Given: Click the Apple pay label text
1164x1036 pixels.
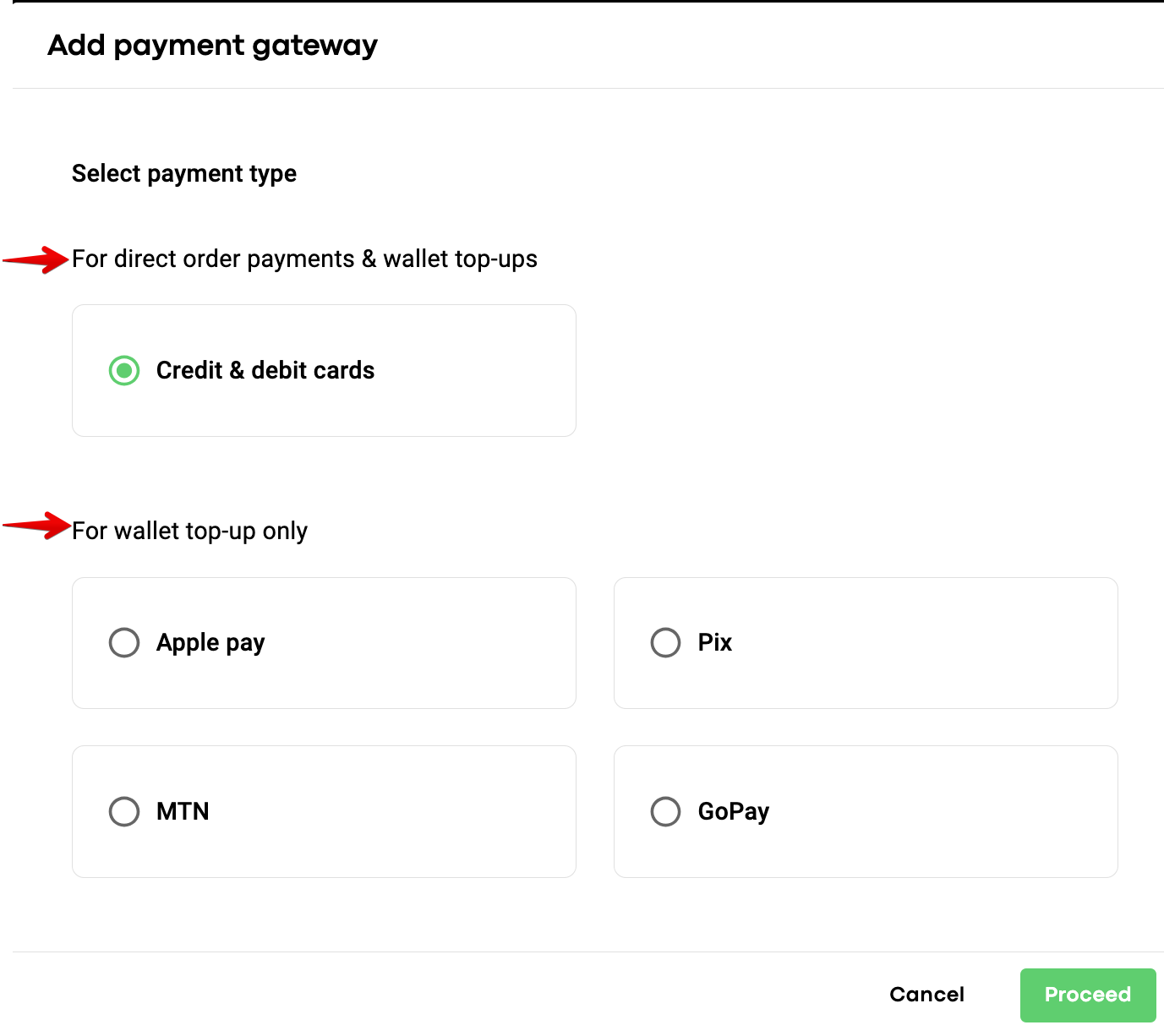Looking at the screenshot, I should tap(210, 642).
